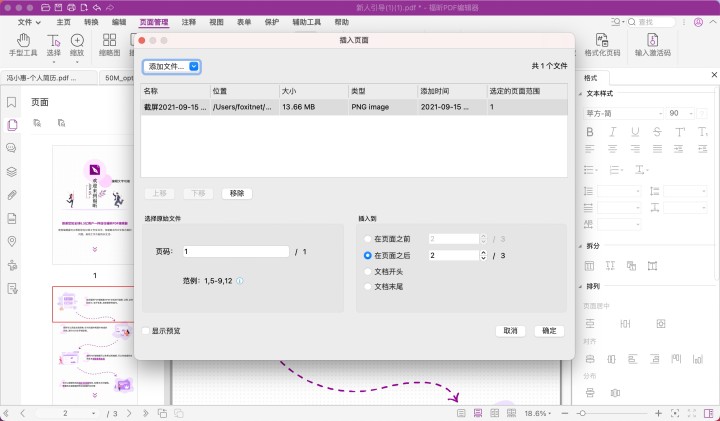
Task: Open the bookmarks panel in left sidebar
Action: pyautogui.click(x=12, y=101)
